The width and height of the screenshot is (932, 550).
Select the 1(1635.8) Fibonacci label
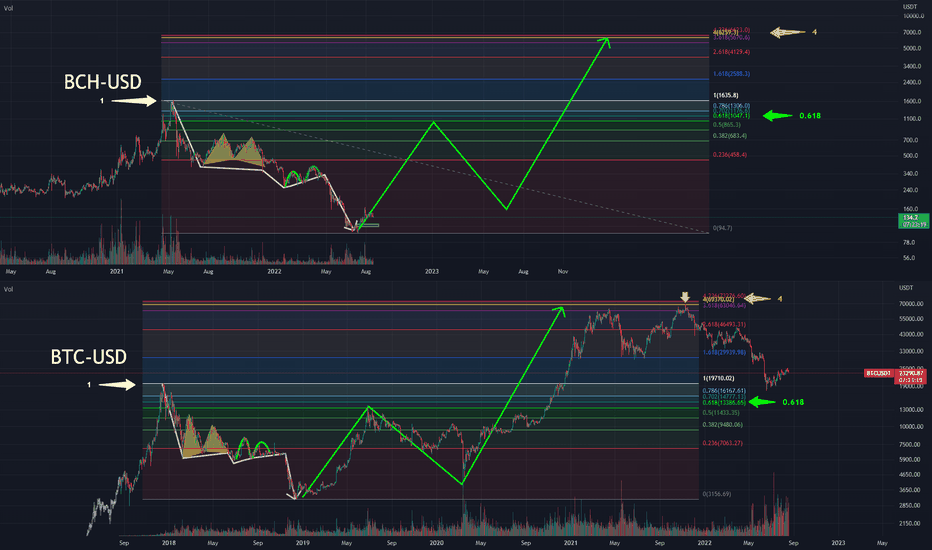tap(726, 96)
